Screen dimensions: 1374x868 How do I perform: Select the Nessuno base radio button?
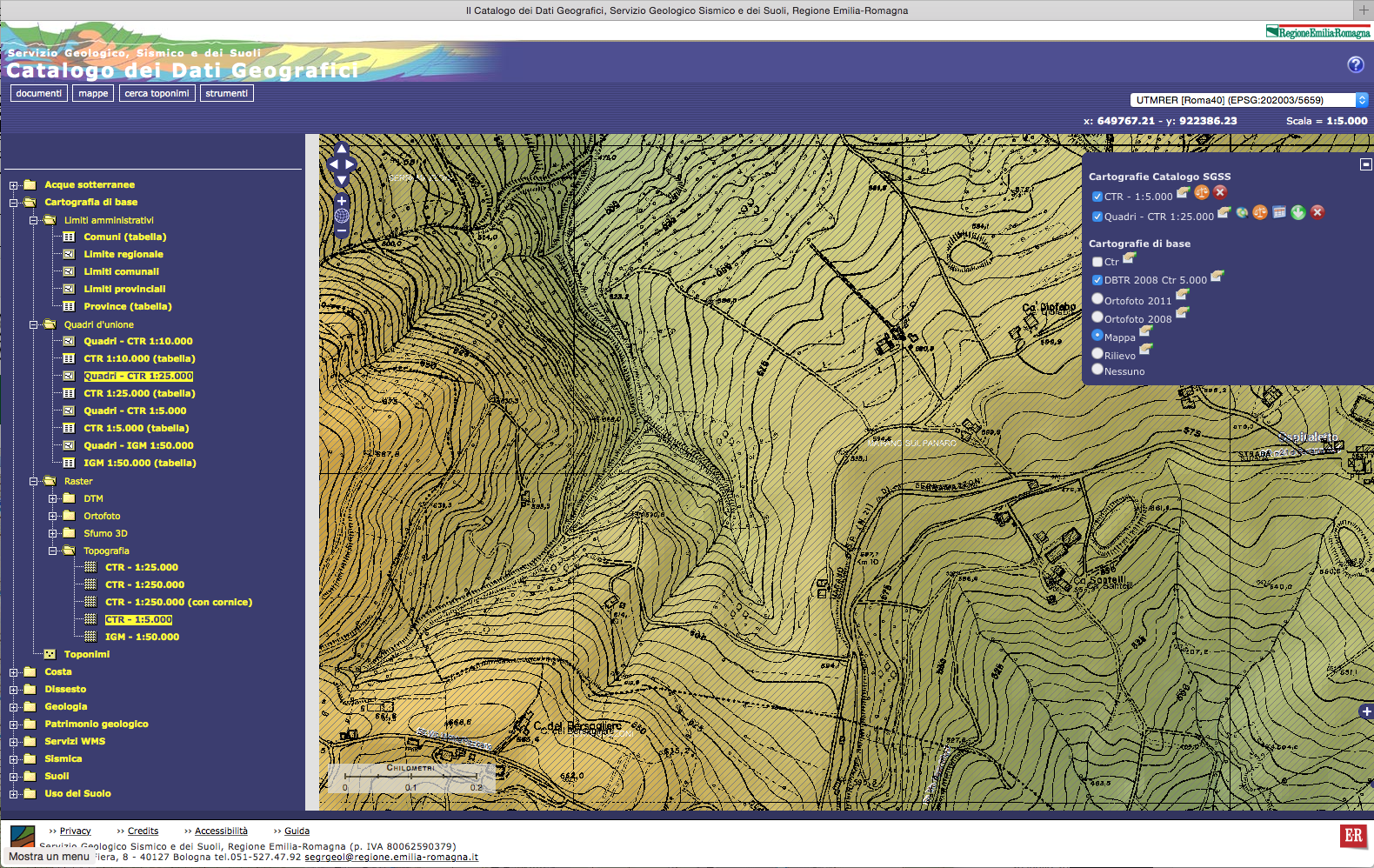(1097, 369)
